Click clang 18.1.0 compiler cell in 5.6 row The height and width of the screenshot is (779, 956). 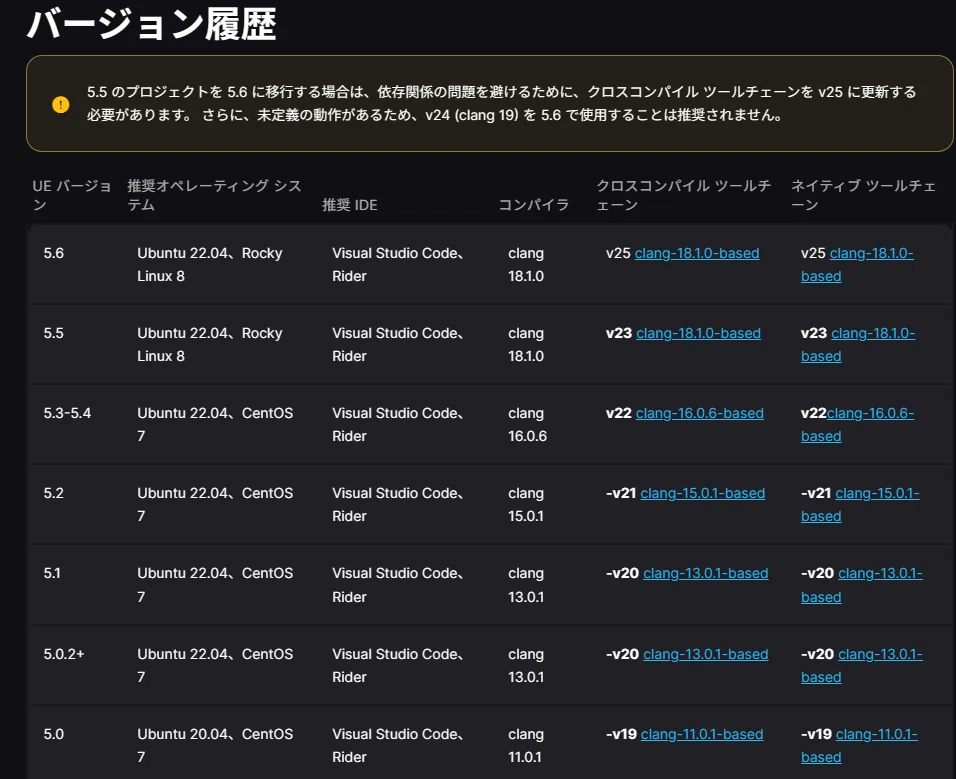[526, 265]
